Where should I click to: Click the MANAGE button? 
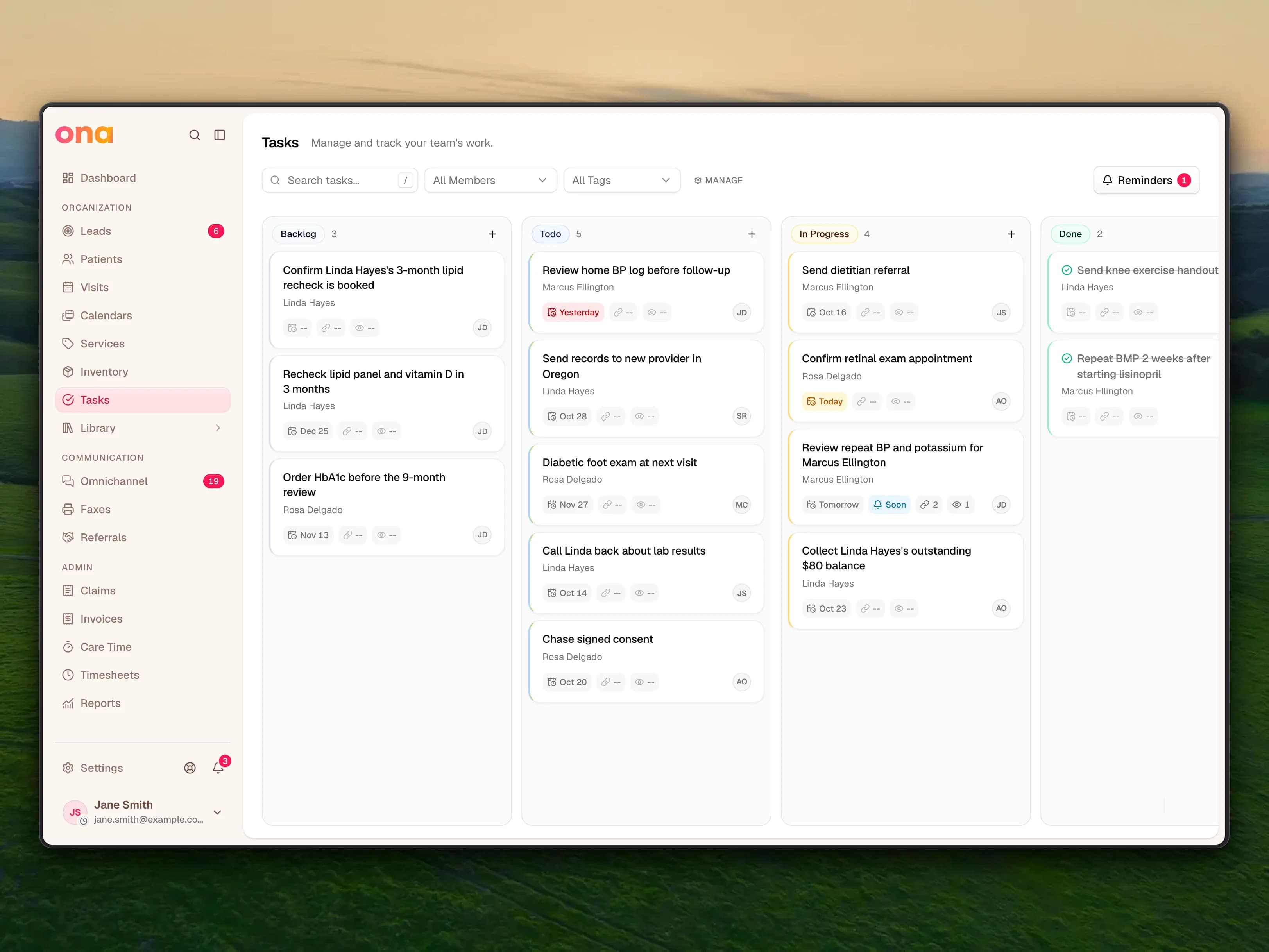(x=718, y=180)
